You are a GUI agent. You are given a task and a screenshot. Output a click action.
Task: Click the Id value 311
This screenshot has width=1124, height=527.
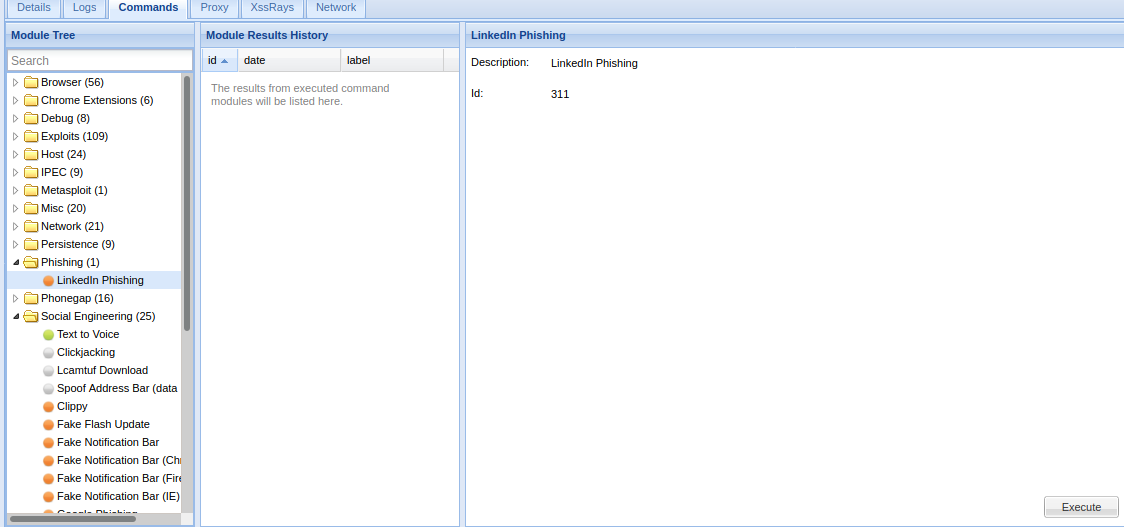tap(560, 94)
